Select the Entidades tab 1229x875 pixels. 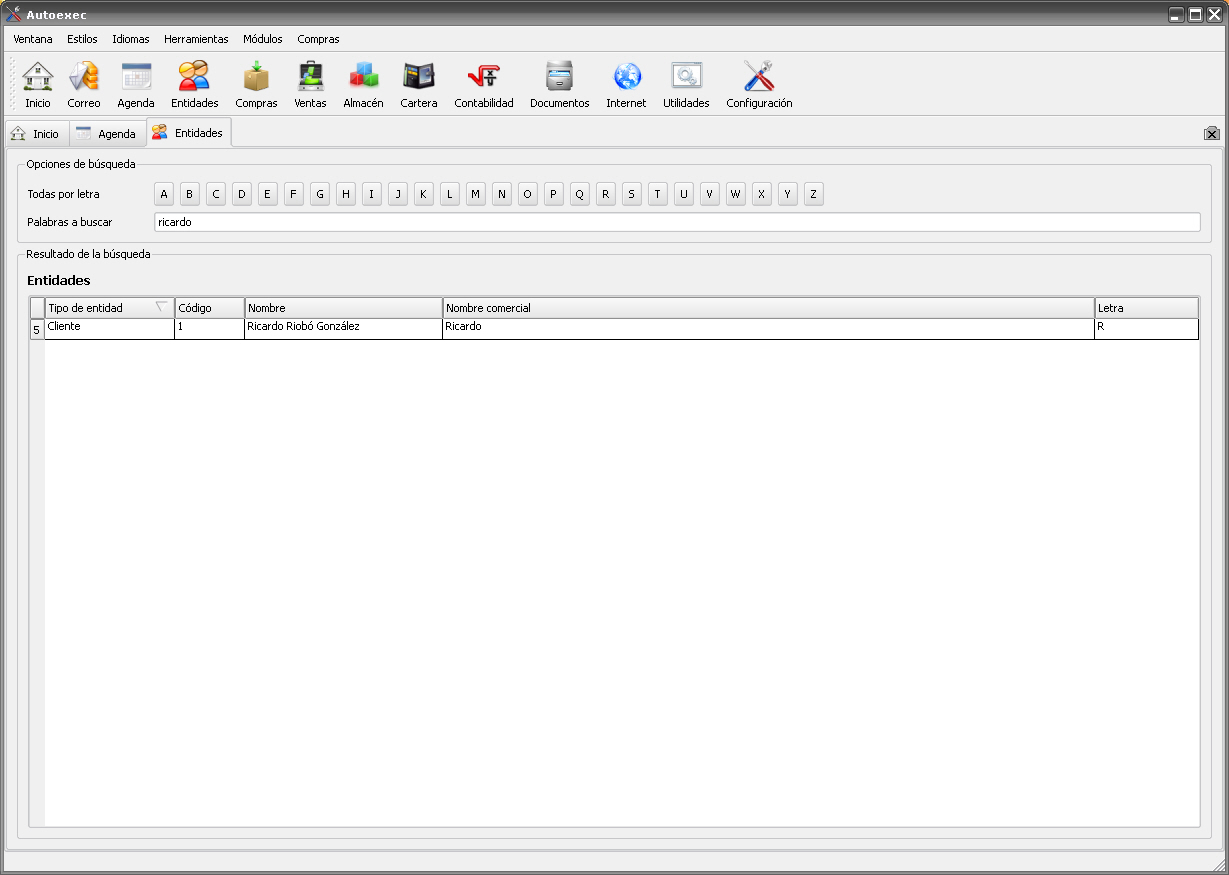click(188, 132)
